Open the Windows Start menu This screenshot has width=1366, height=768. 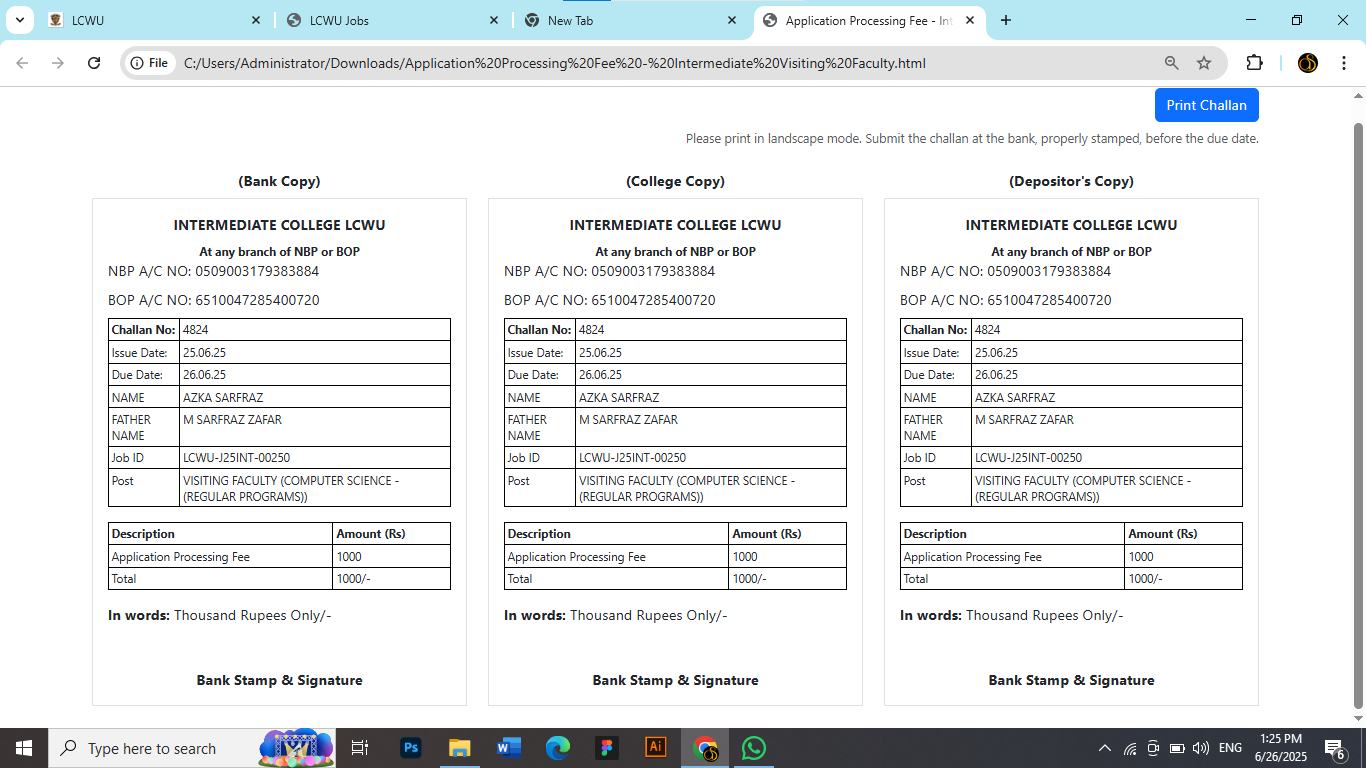(24, 748)
